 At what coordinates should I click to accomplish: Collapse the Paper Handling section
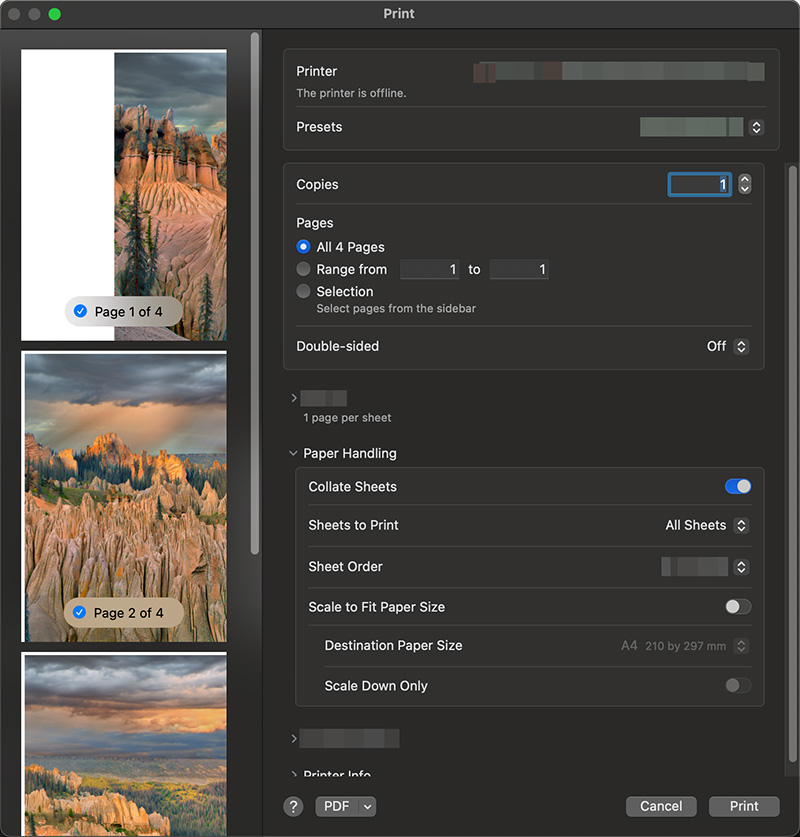tap(293, 453)
